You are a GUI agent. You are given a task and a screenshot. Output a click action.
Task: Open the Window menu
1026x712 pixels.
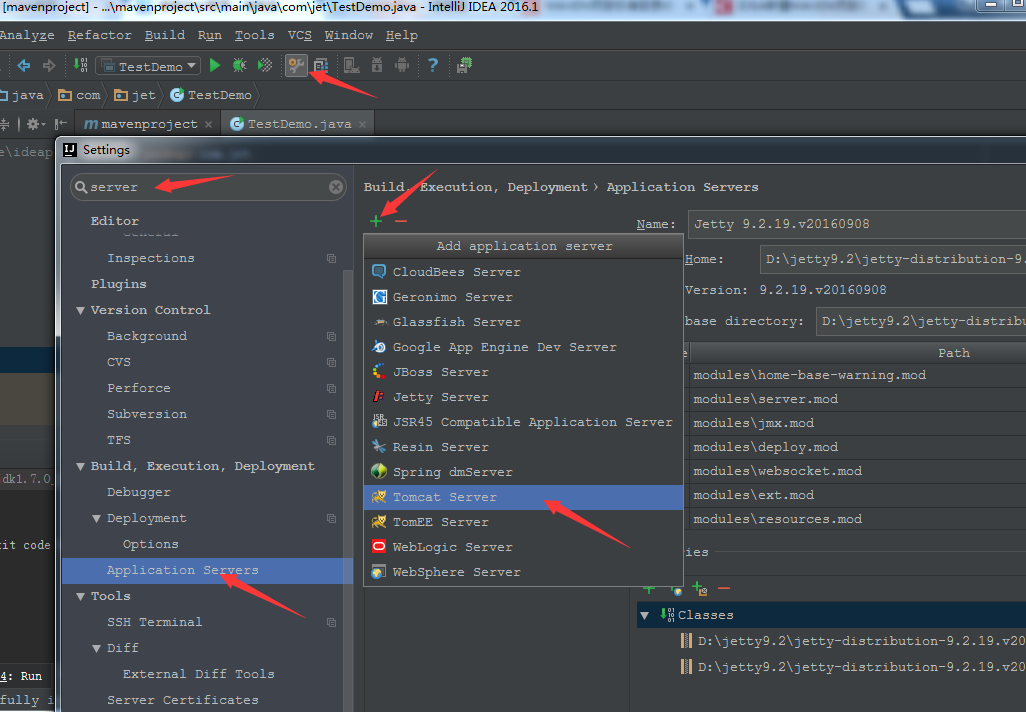tap(349, 35)
